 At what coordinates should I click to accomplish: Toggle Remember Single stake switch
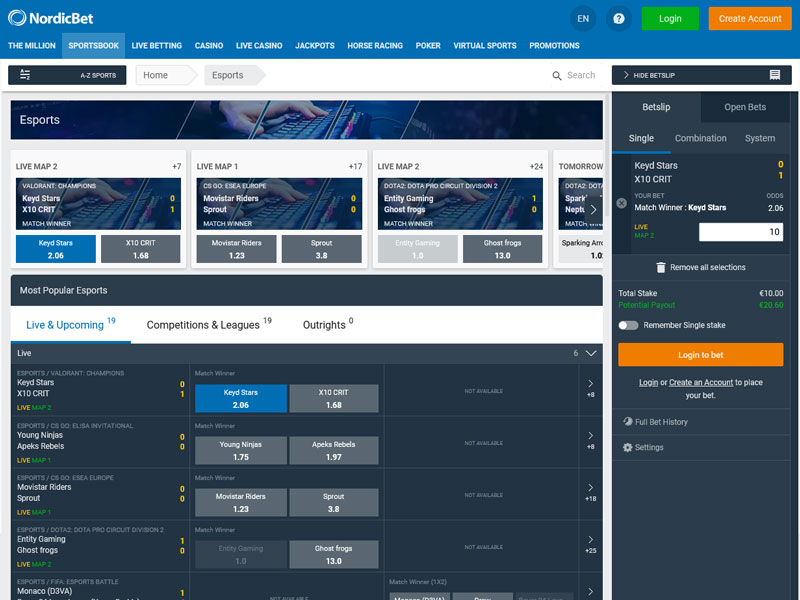point(628,326)
